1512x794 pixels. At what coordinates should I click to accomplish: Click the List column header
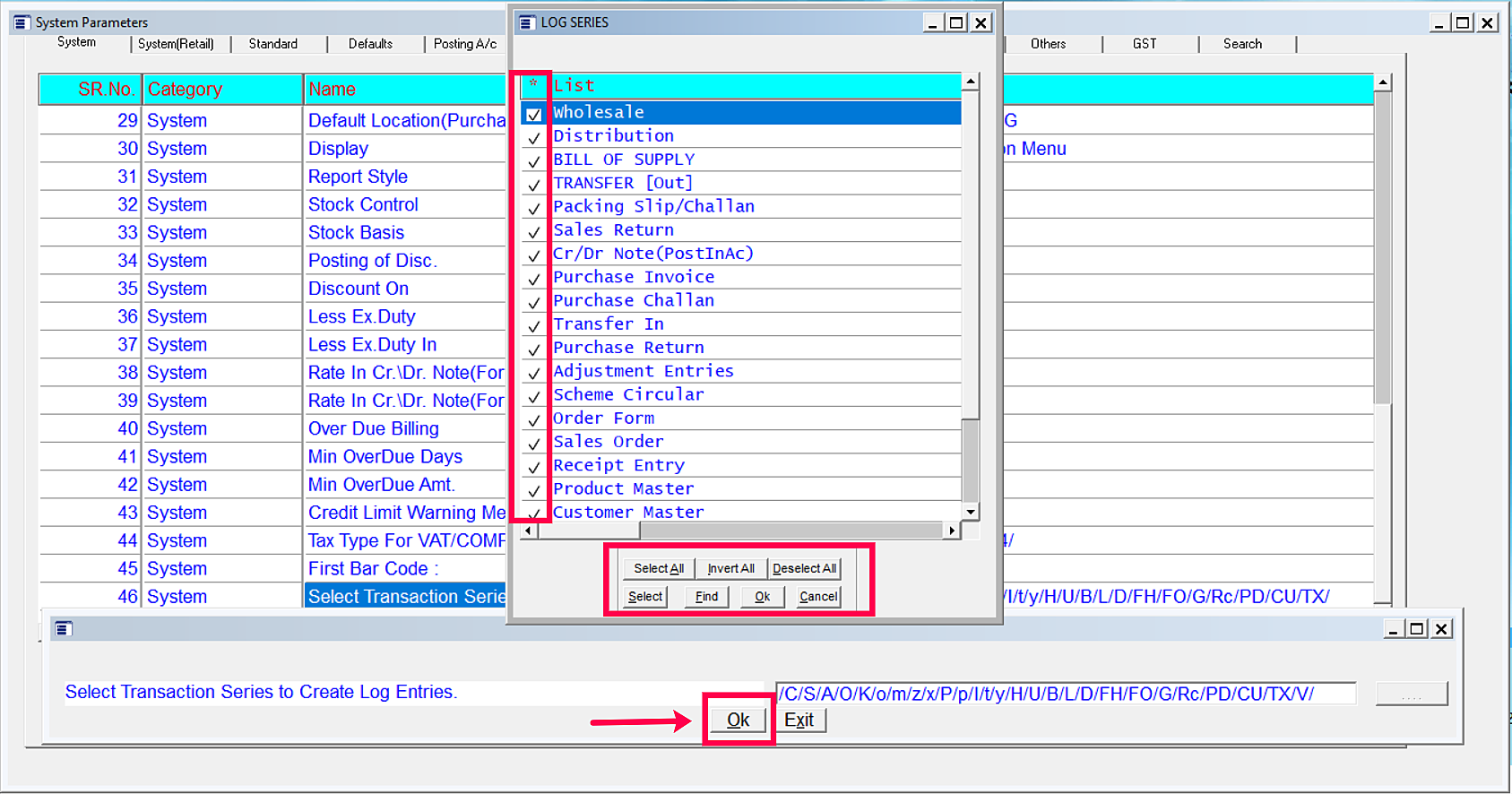(756, 85)
